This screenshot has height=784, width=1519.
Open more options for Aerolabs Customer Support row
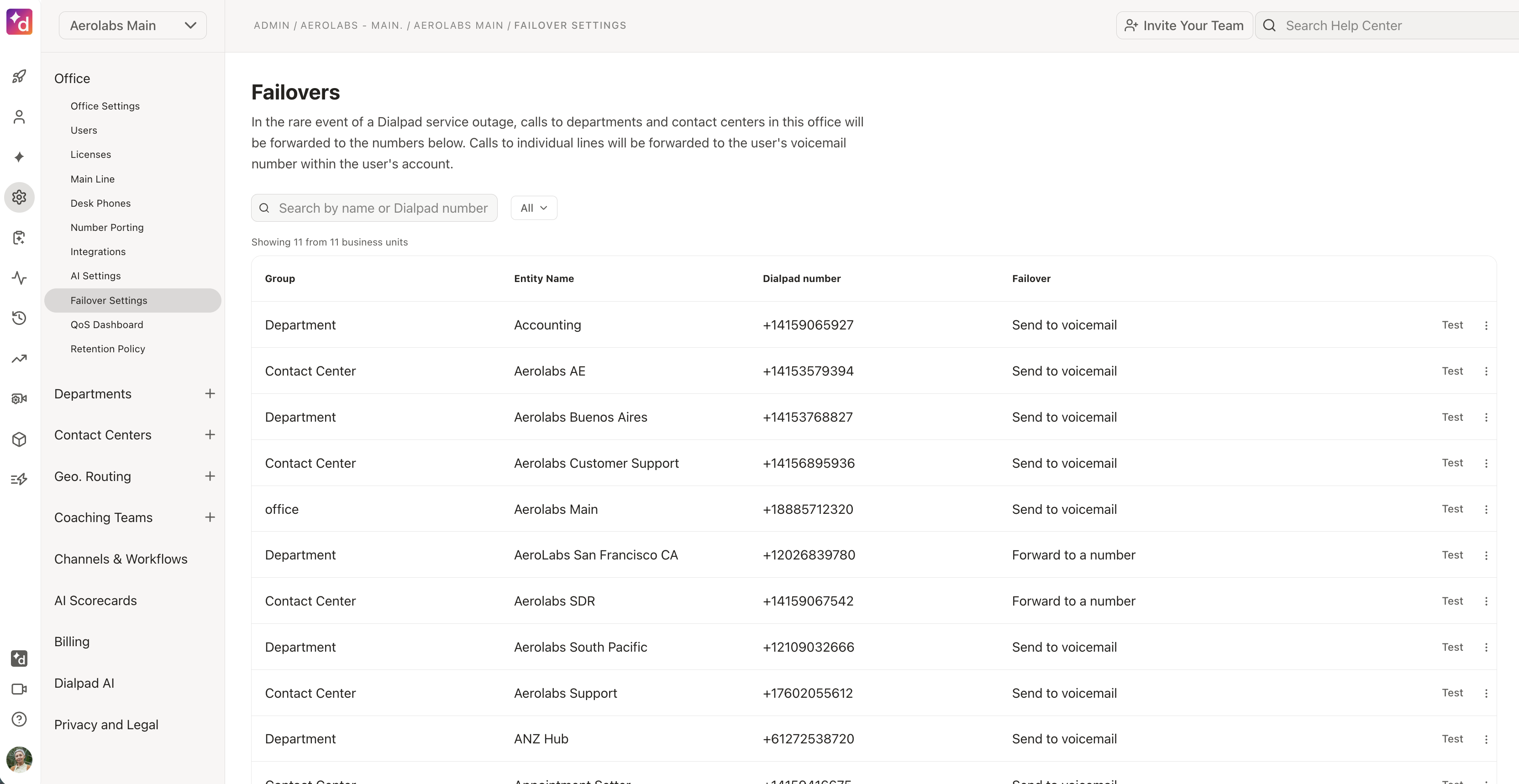click(x=1486, y=463)
